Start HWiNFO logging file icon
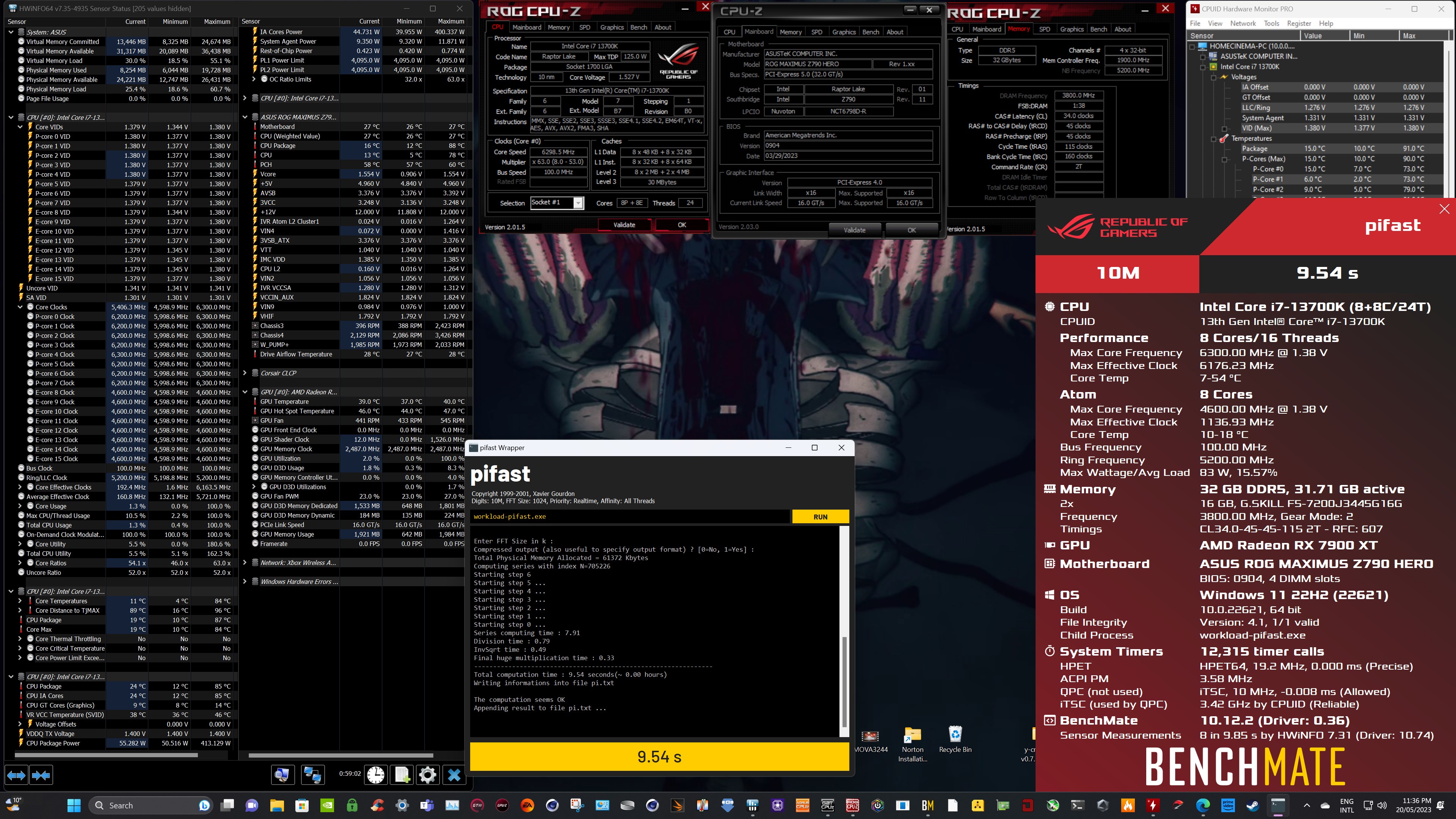Screen dimensions: 1456x819 [x=402, y=774]
